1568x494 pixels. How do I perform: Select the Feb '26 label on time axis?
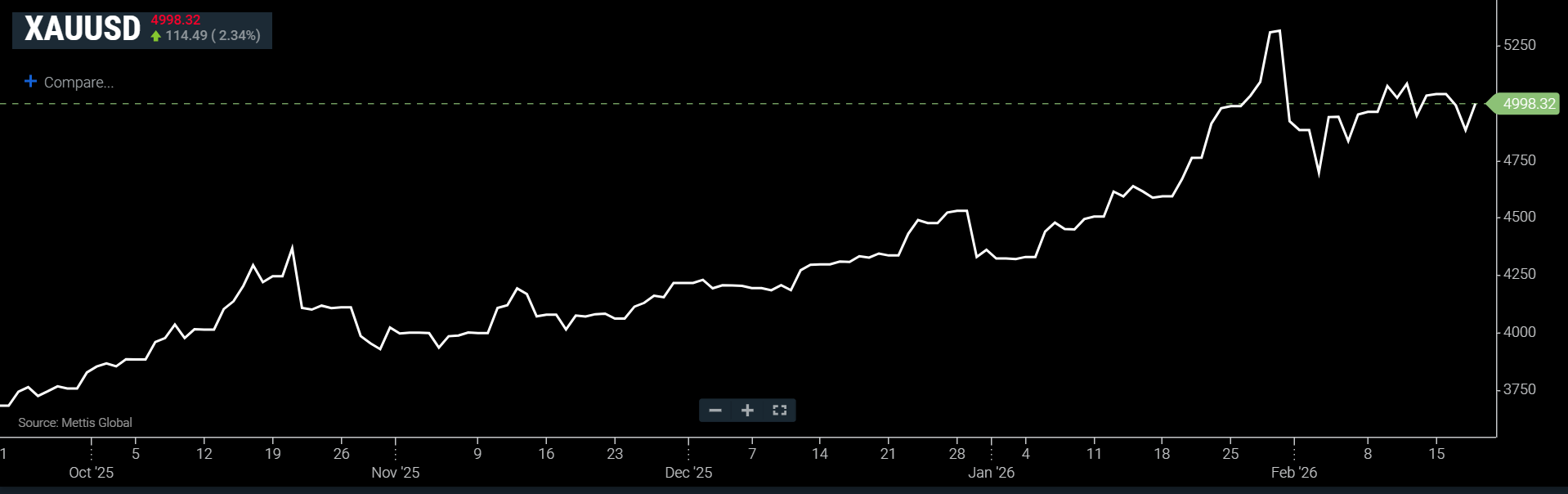1293,473
